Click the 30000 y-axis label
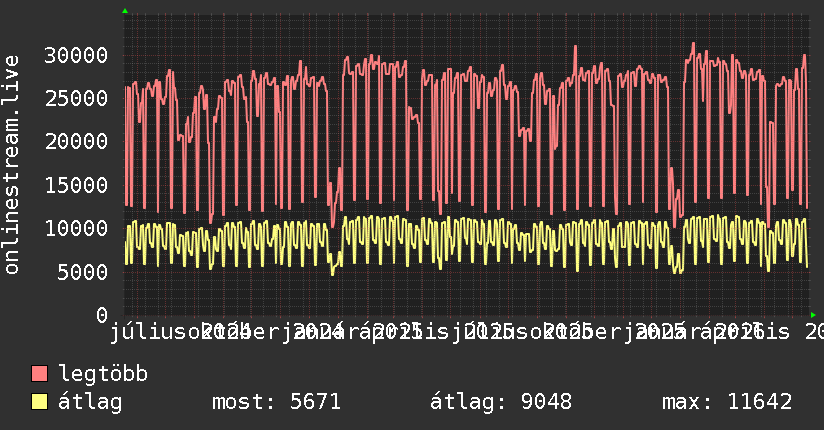Viewport: 824px width, 430px height. 76,55
